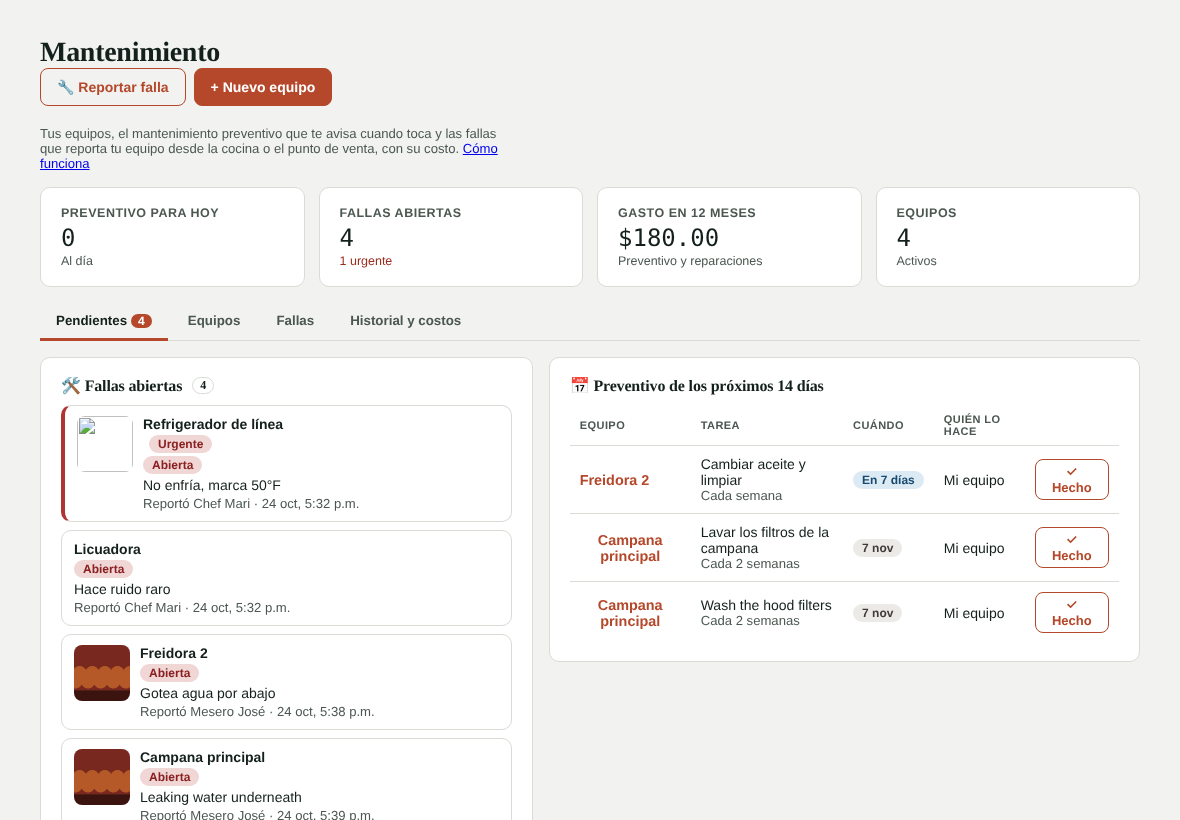Open the Fallas abiertas summary card

click(451, 237)
